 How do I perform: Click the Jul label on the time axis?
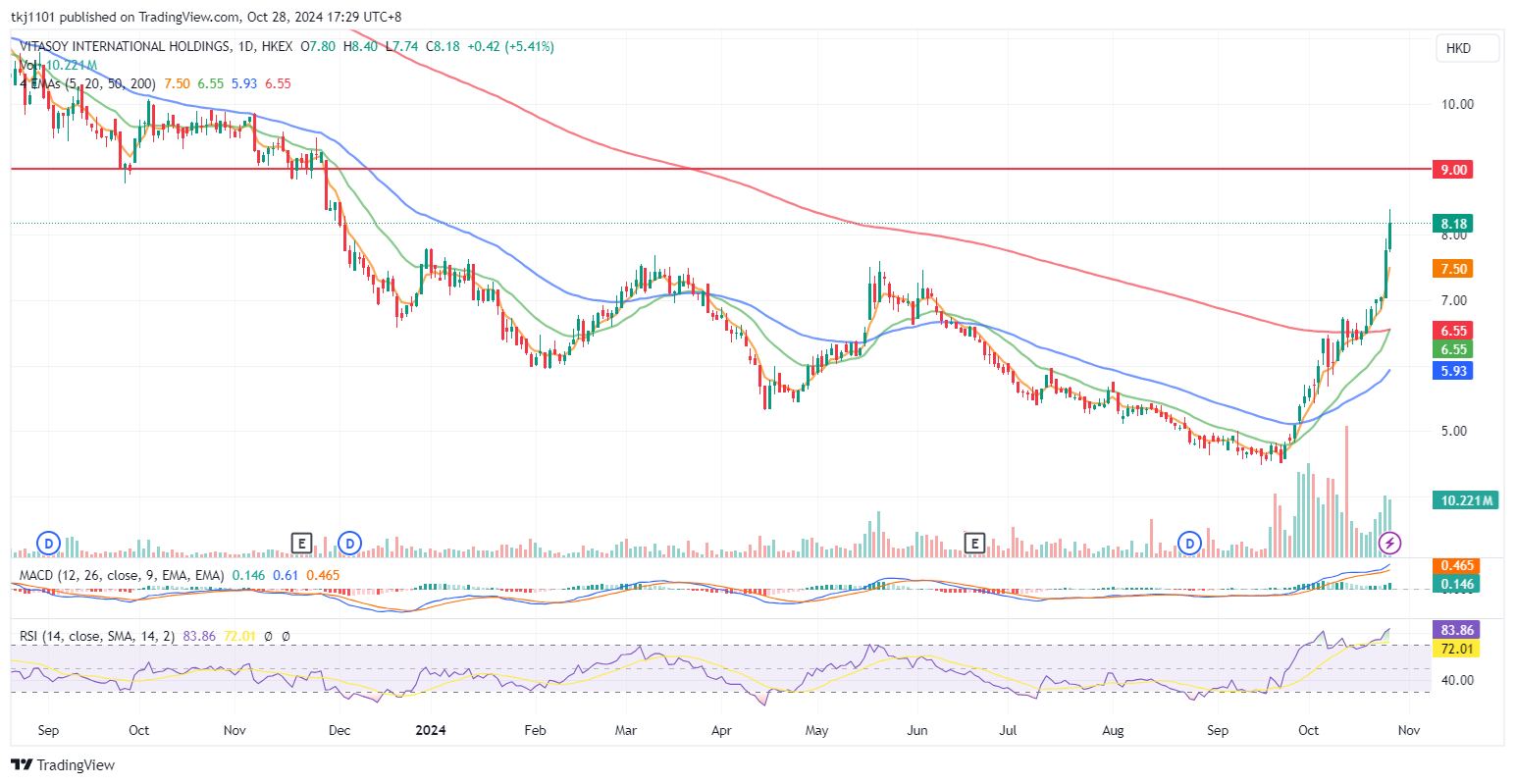1008,730
